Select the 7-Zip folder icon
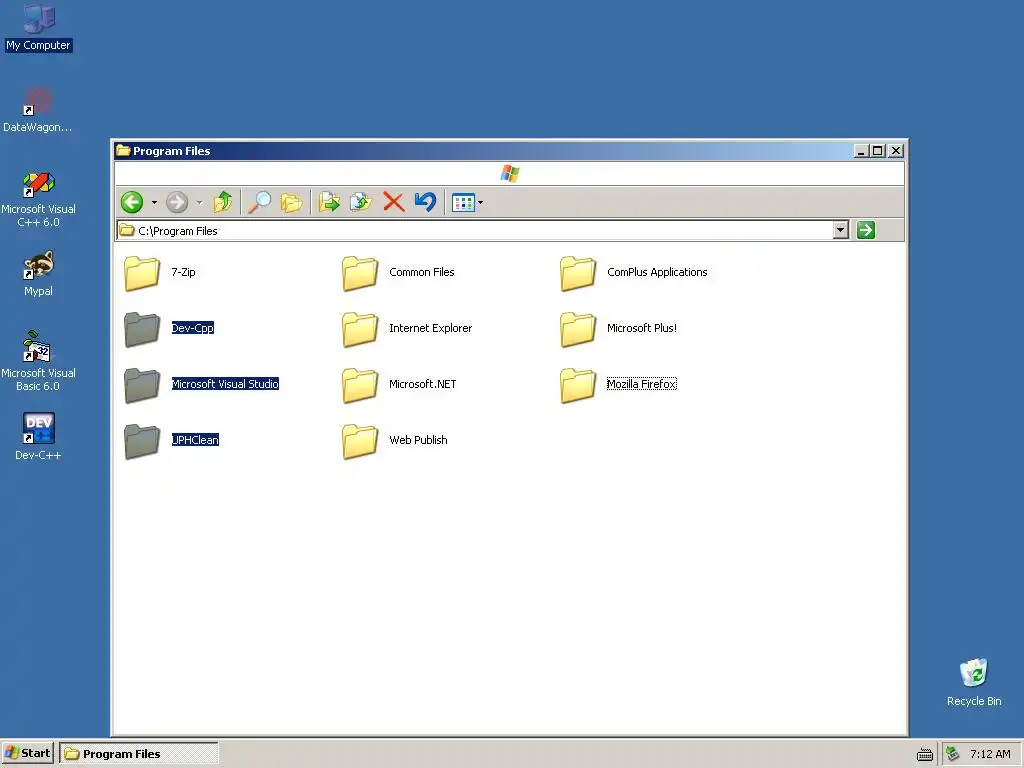 142,272
